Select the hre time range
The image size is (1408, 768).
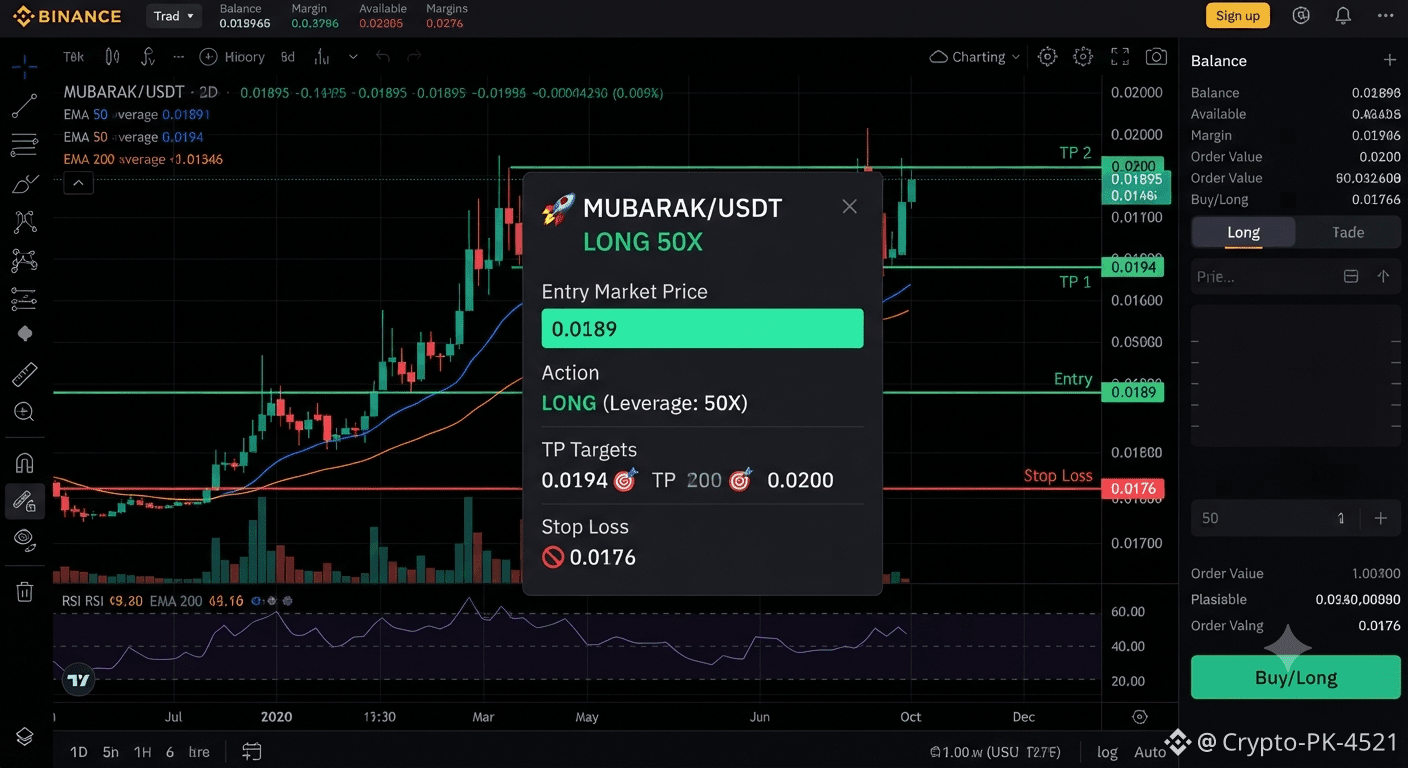199,752
